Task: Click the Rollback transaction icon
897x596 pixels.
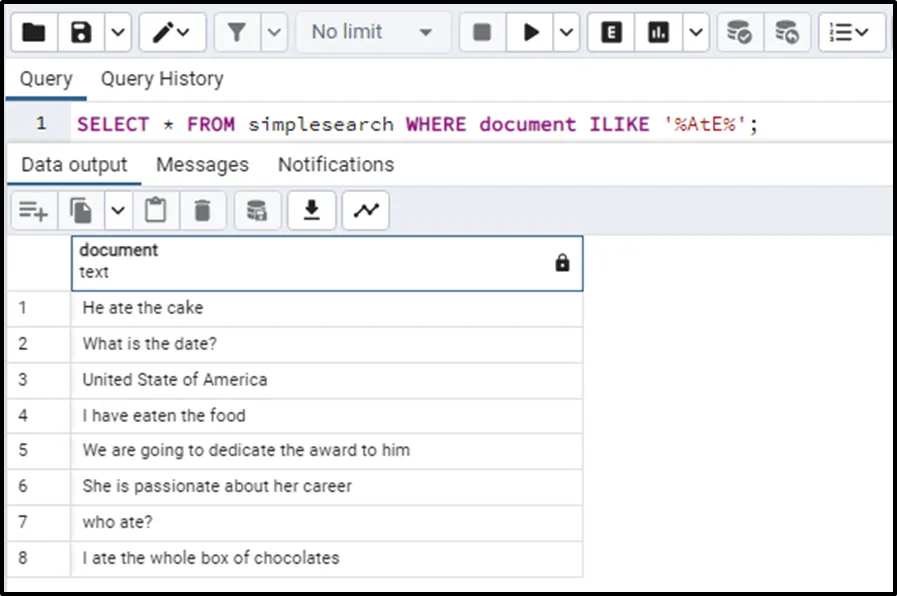Action: (787, 33)
